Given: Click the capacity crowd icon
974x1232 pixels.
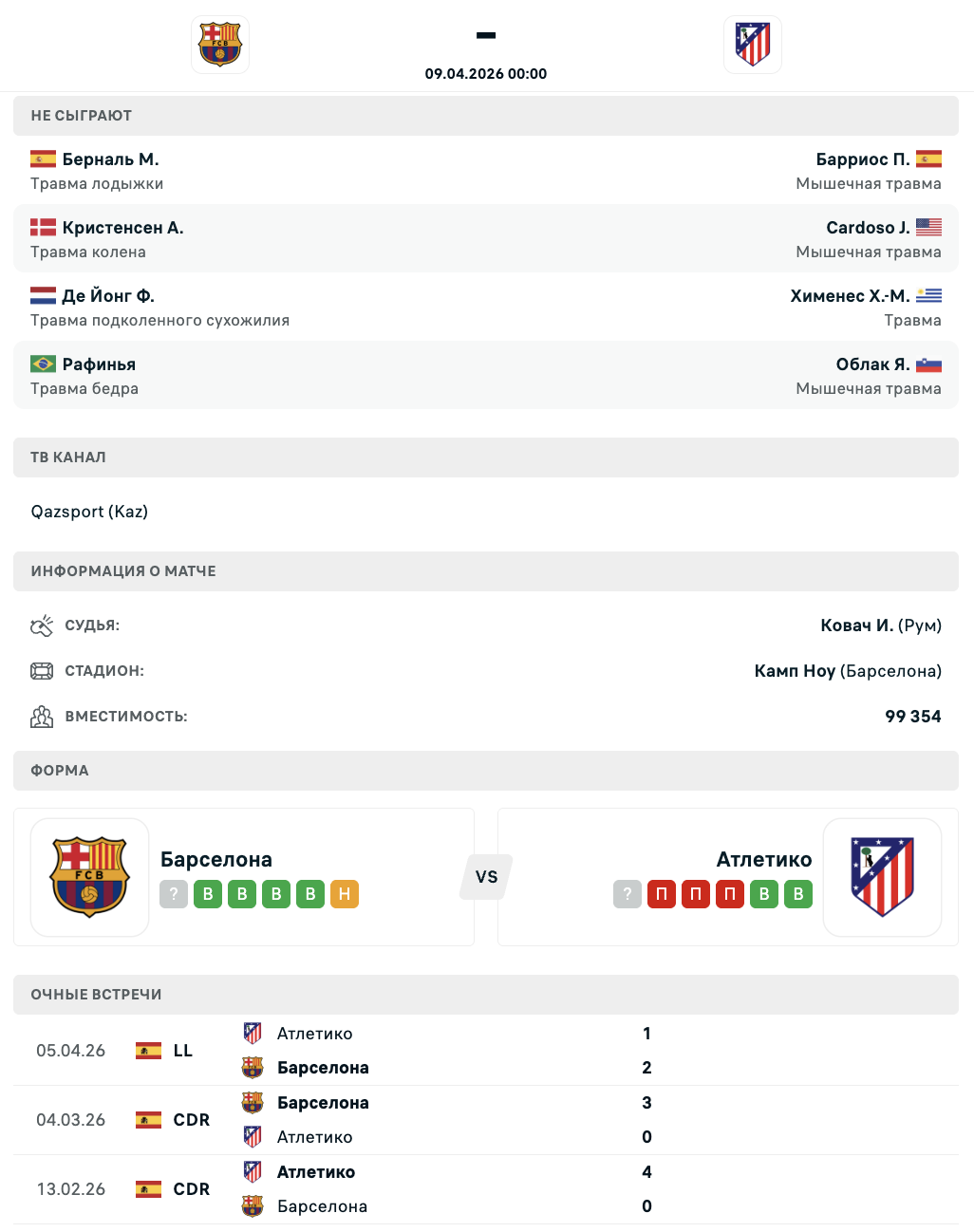Looking at the screenshot, I should click(x=42, y=717).
